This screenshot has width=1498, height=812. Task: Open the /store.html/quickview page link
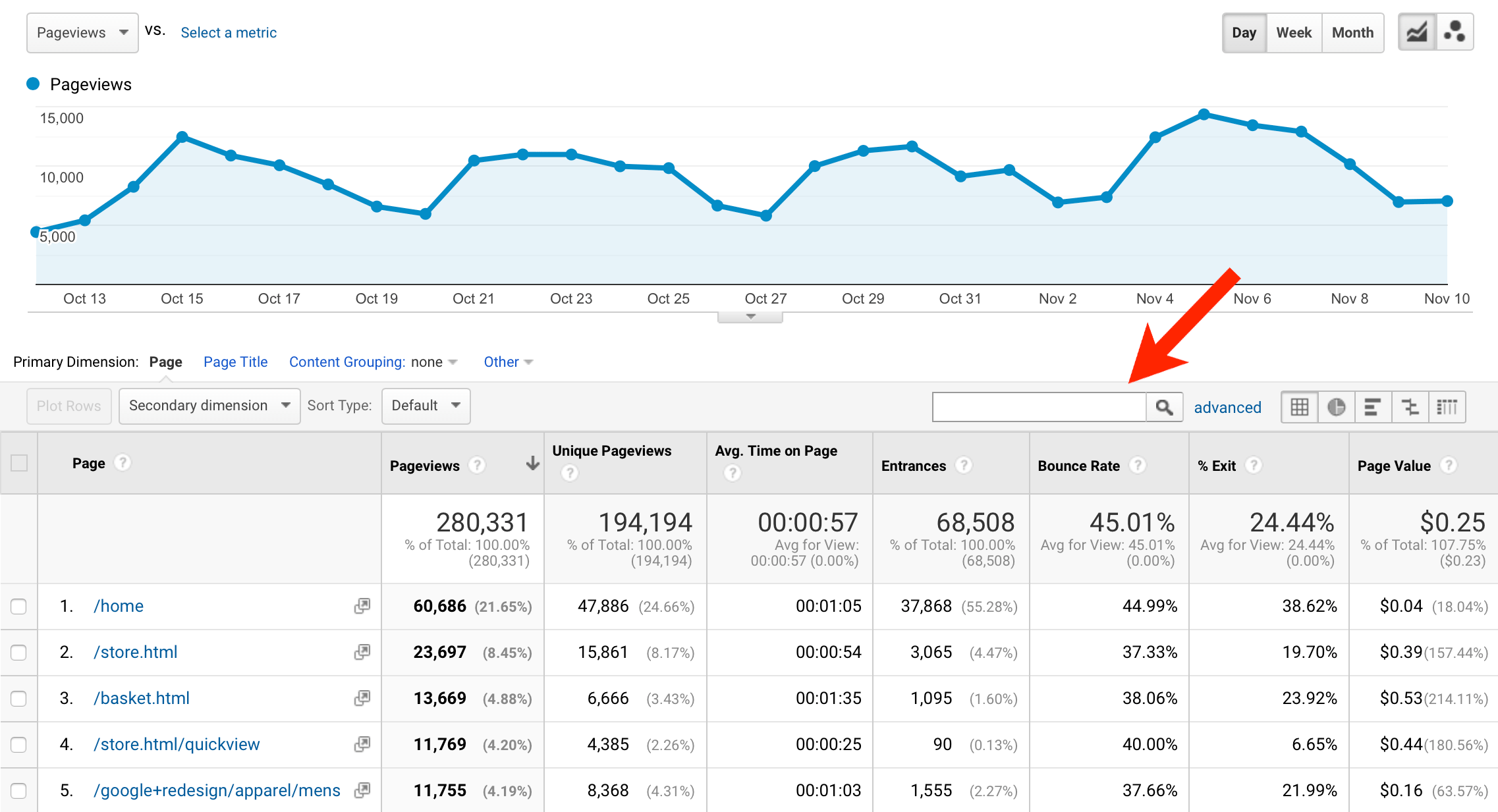pyautogui.click(x=177, y=744)
